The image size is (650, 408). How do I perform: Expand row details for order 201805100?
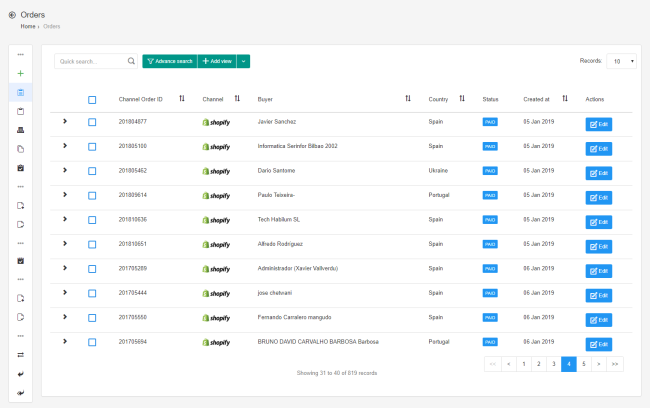point(65,146)
